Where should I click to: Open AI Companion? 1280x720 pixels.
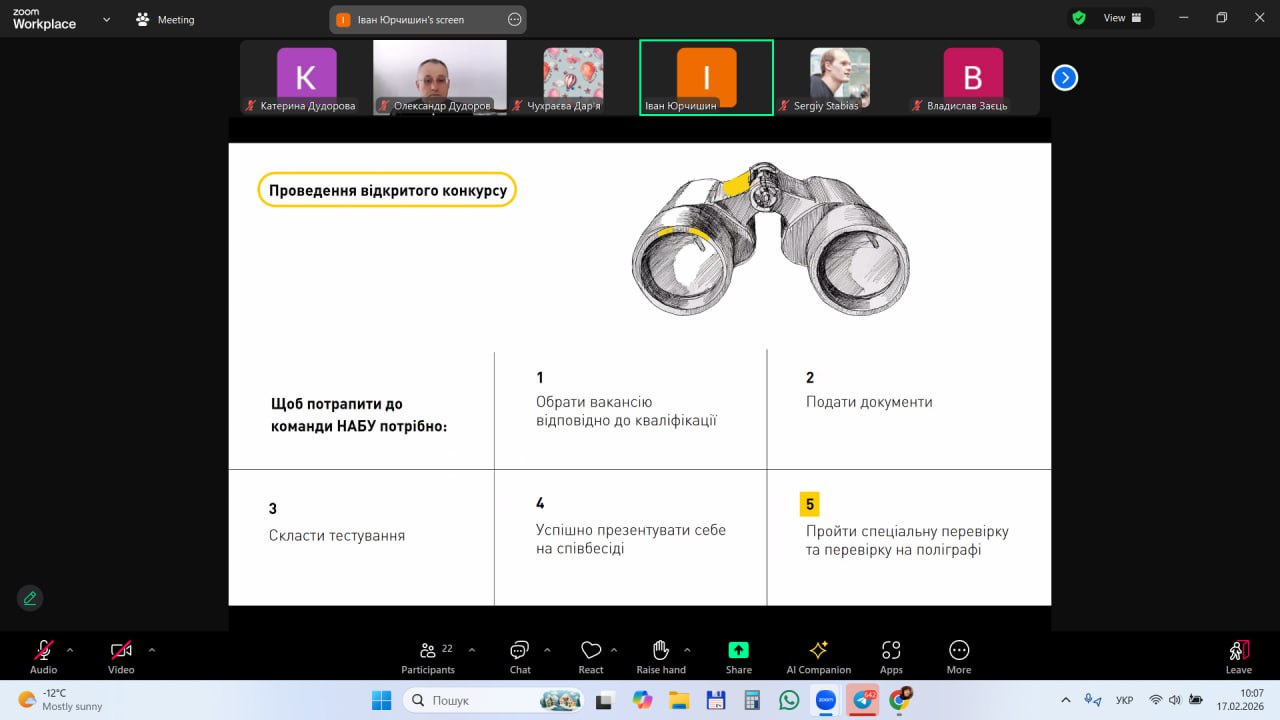pos(818,656)
